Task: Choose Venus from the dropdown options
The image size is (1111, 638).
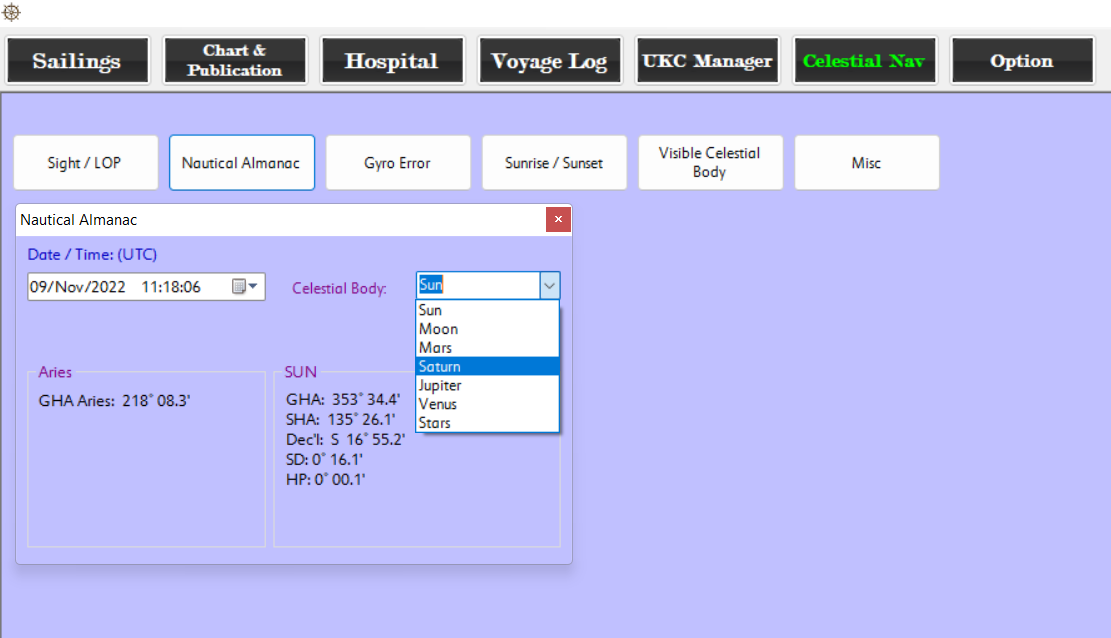Action: 487,404
